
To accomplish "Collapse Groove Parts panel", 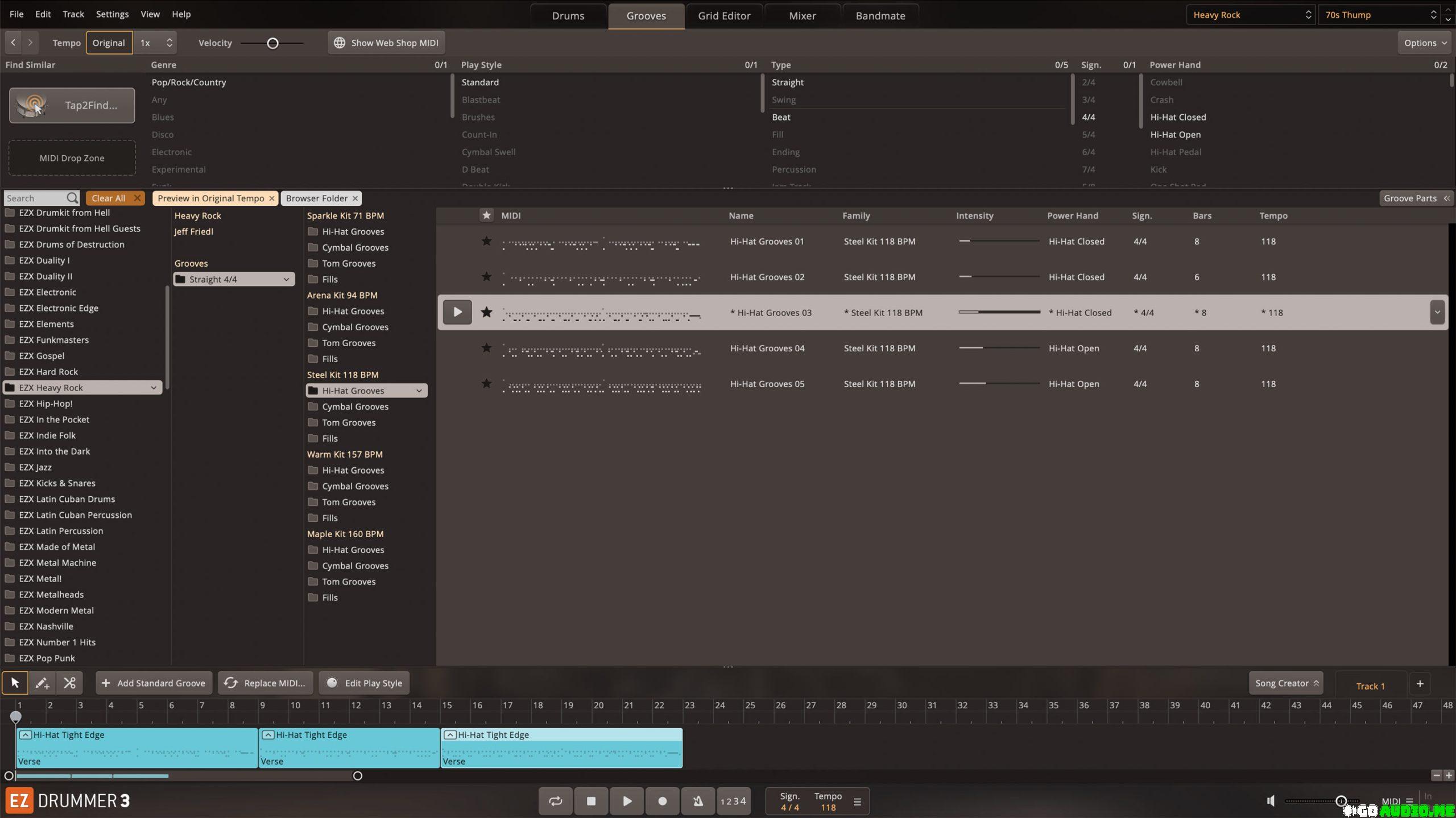I will click(x=1416, y=198).
